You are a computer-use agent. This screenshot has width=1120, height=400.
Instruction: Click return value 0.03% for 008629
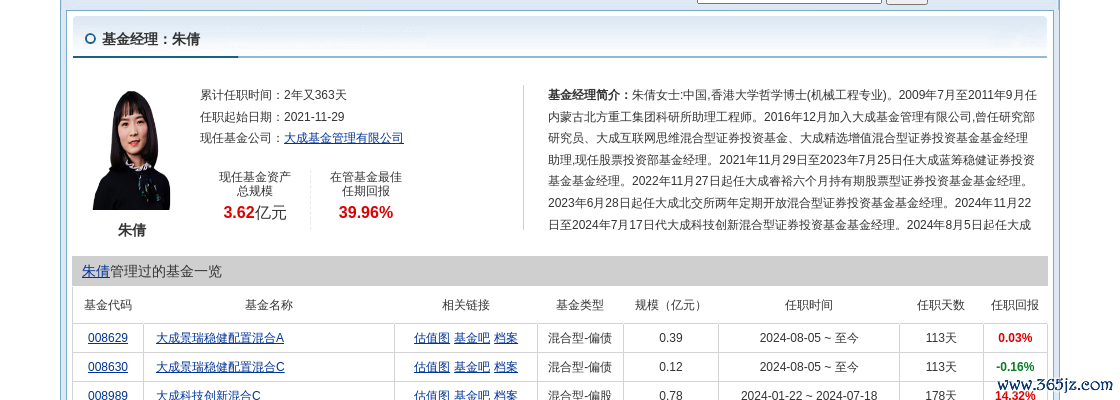pos(1015,338)
